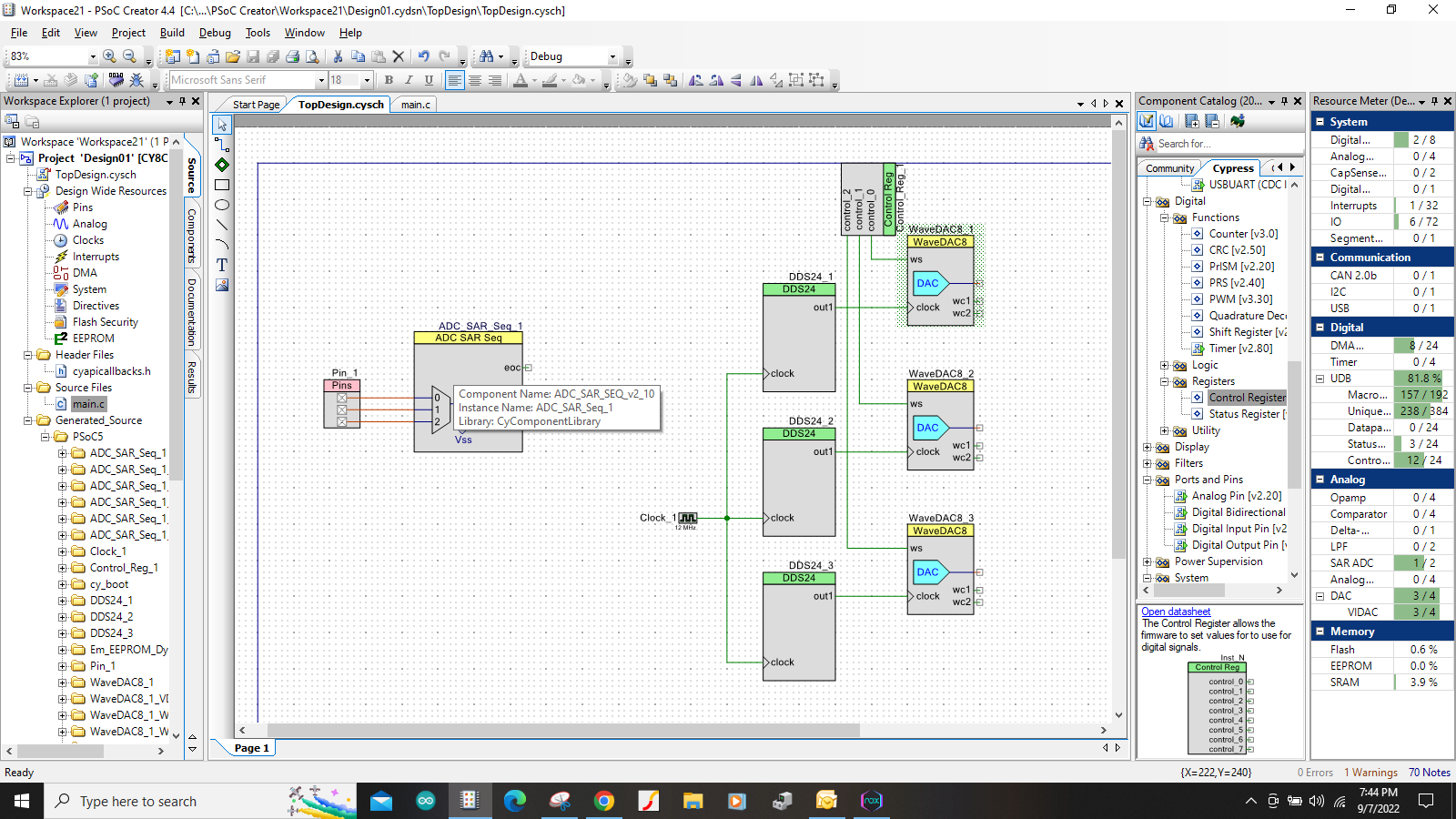Screen dimensions: 1456x819
Task: Toggle underline text formatting
Action: tap(429, 80)
